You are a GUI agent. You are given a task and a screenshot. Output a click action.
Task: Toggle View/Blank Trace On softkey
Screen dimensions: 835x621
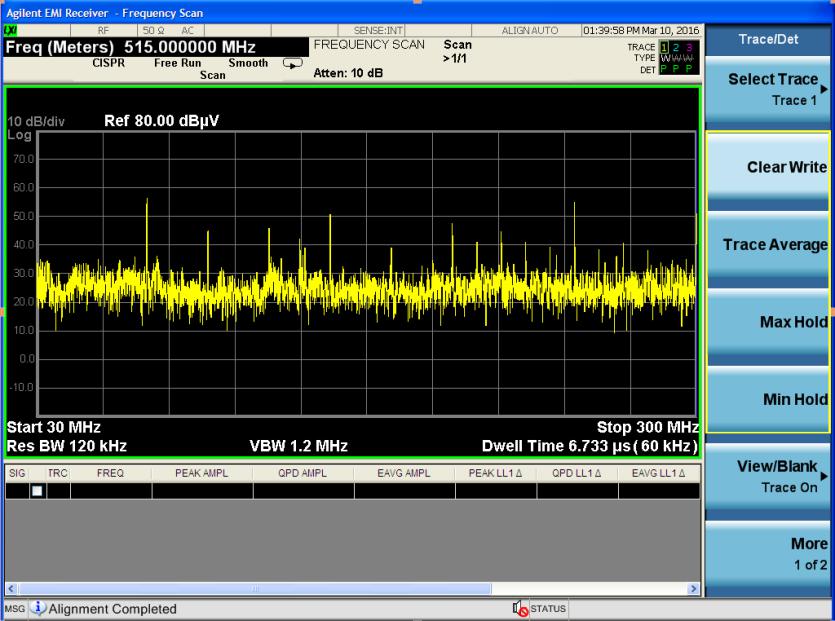coord(770,477)
